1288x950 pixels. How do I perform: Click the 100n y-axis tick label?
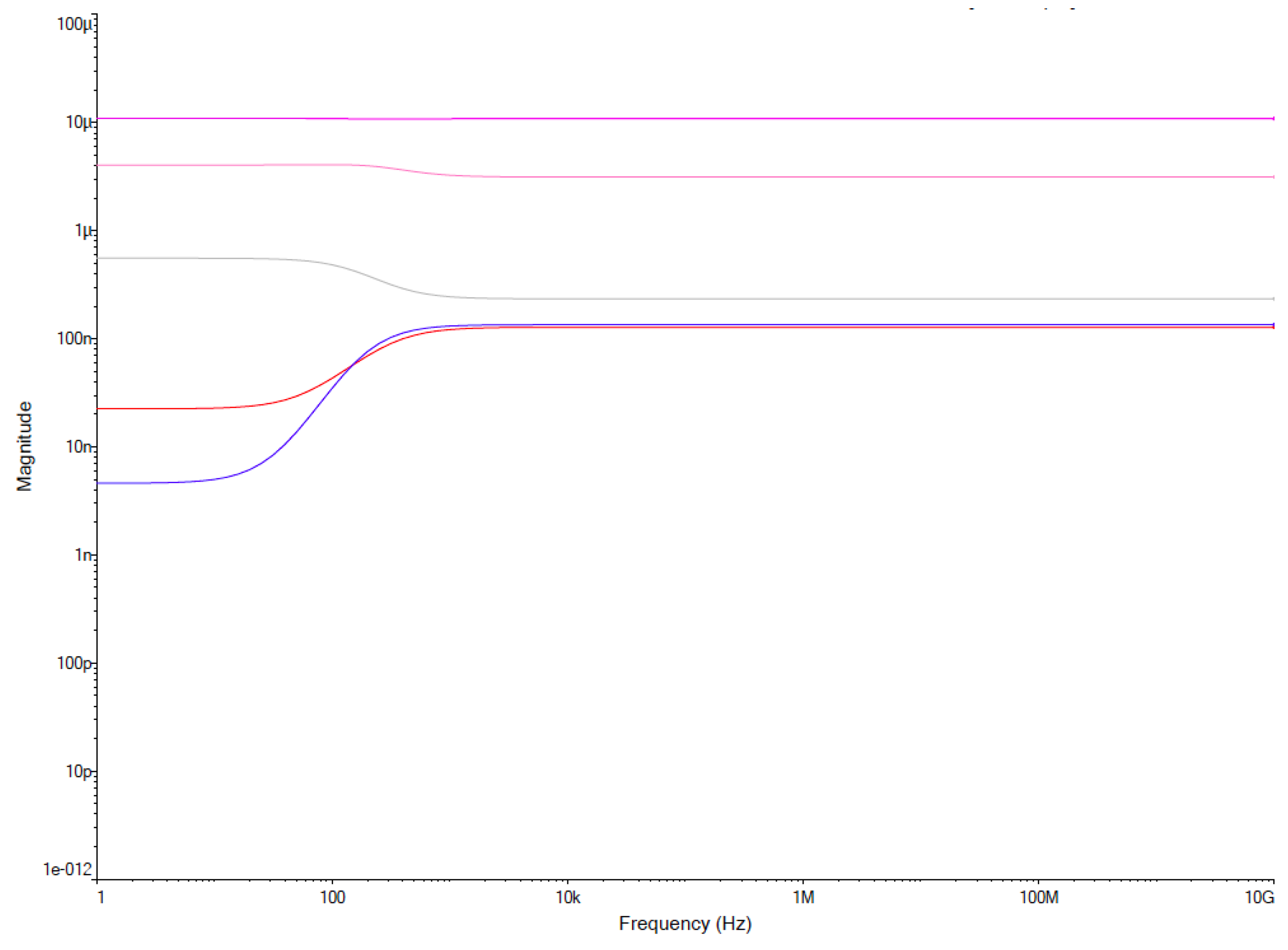pyautogui.click(x=75, y=339)
